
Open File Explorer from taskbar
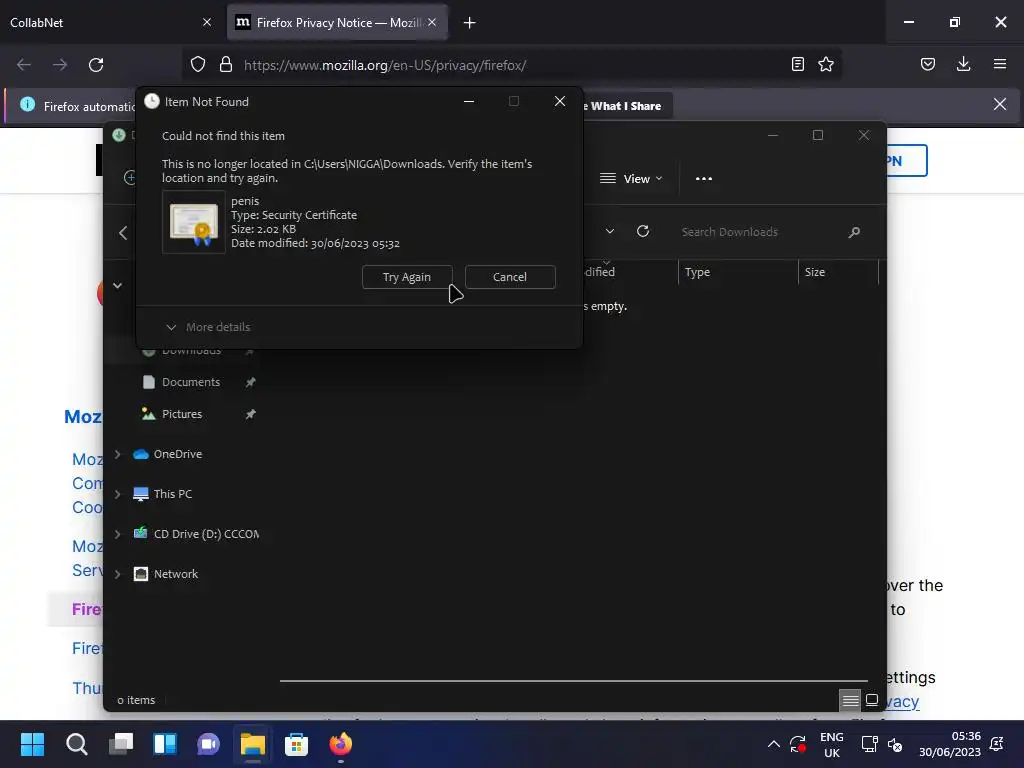click(252, 744)
